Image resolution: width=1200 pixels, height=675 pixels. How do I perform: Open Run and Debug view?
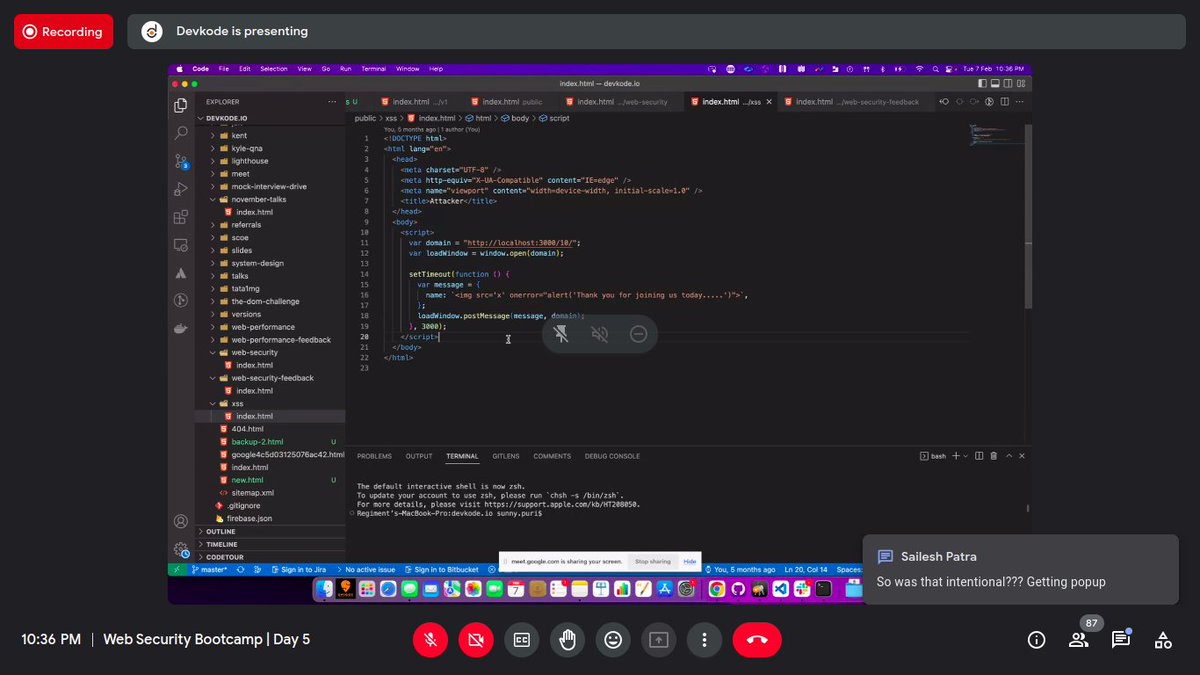coord(181,188)
